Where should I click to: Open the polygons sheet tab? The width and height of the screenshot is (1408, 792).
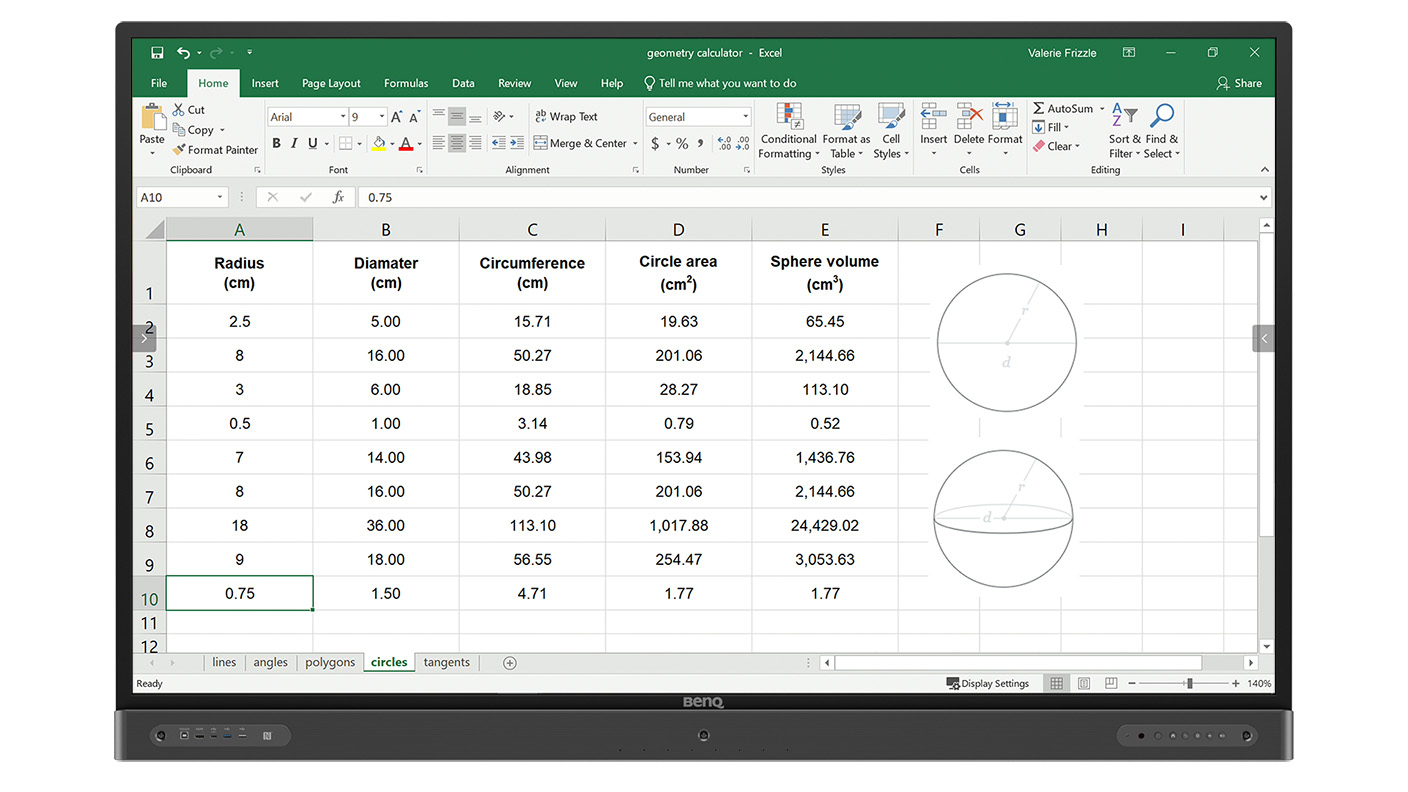[x=331, y=662]
